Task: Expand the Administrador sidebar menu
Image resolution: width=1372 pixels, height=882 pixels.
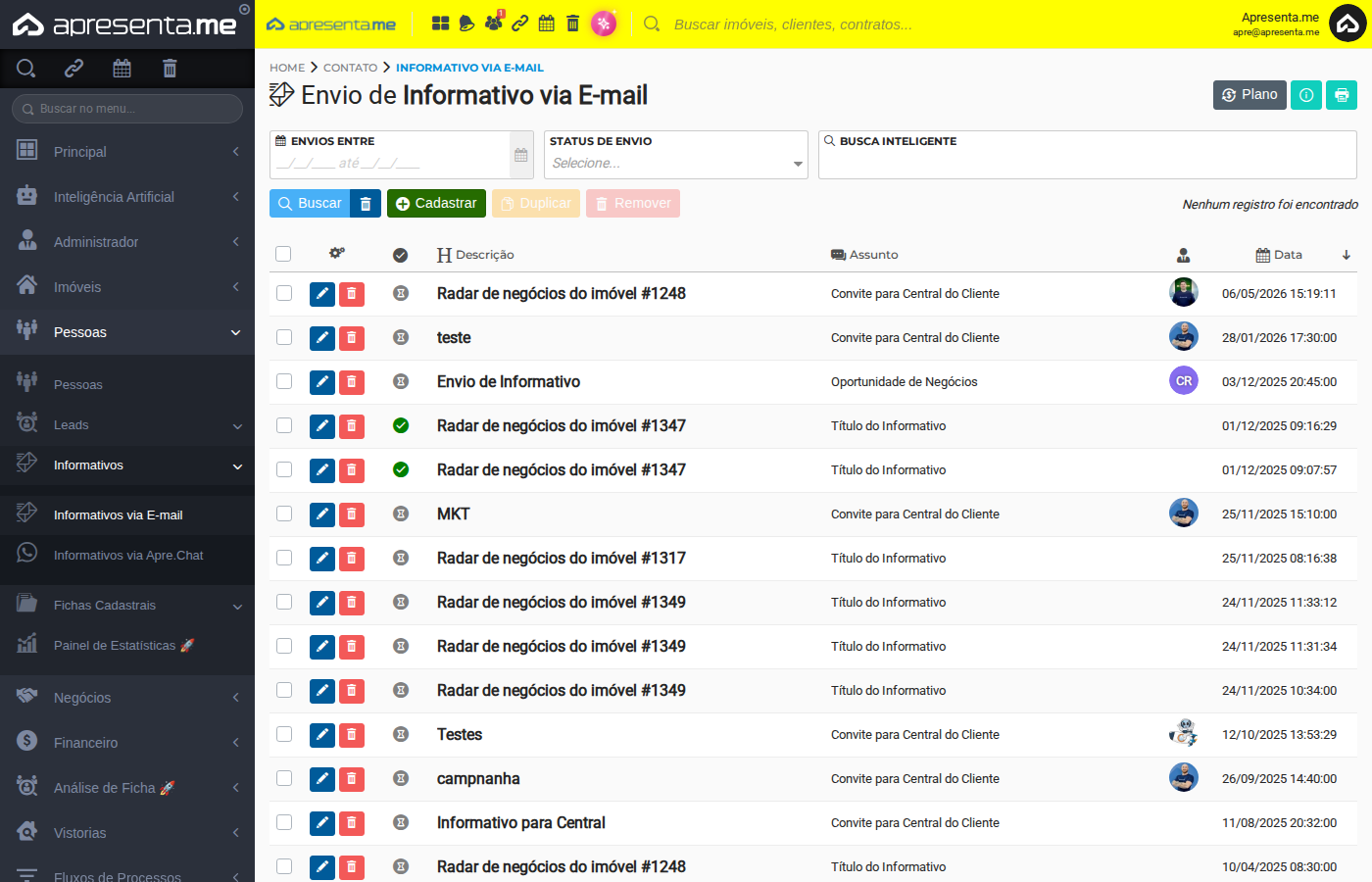Action: (x=127, y=242)
